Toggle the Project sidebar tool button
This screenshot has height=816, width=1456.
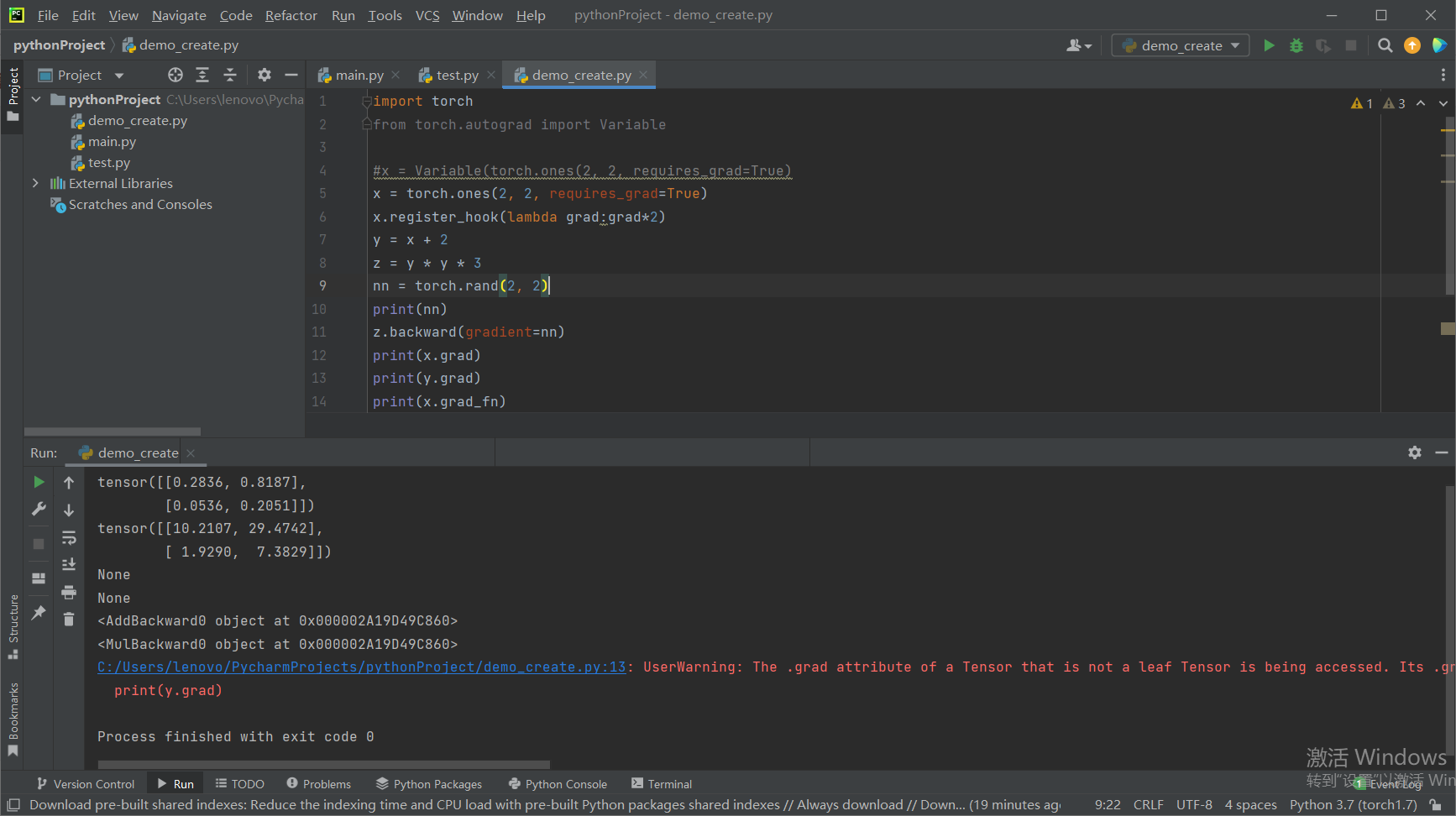[x=13, y=94]
